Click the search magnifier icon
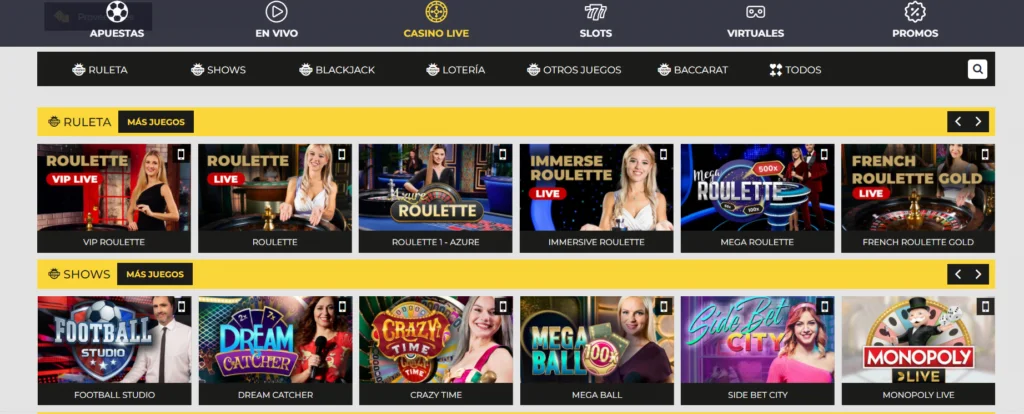 coord(977,69)
